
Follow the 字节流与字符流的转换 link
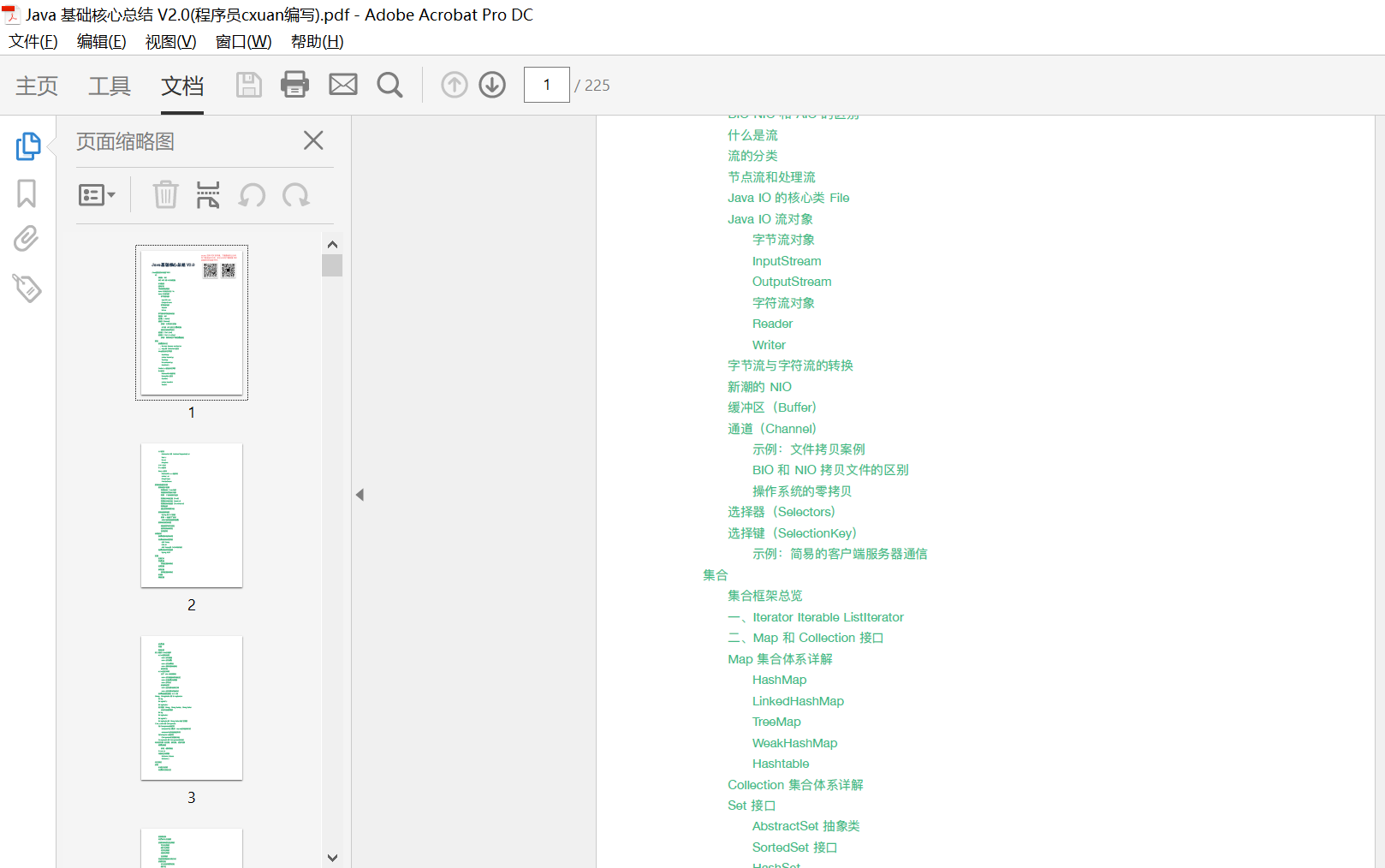click(x=790, y=366)
